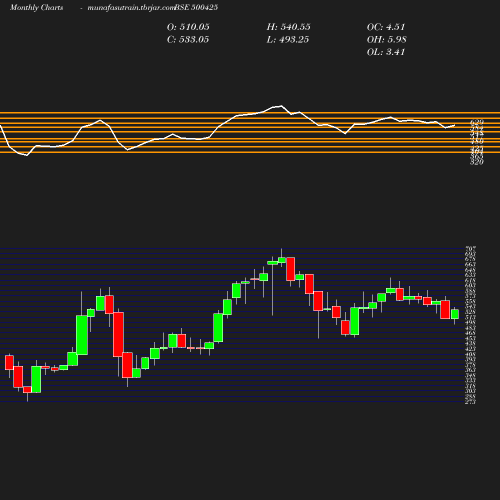Click the last green candlestick on the right

click(x=455, y=314)
